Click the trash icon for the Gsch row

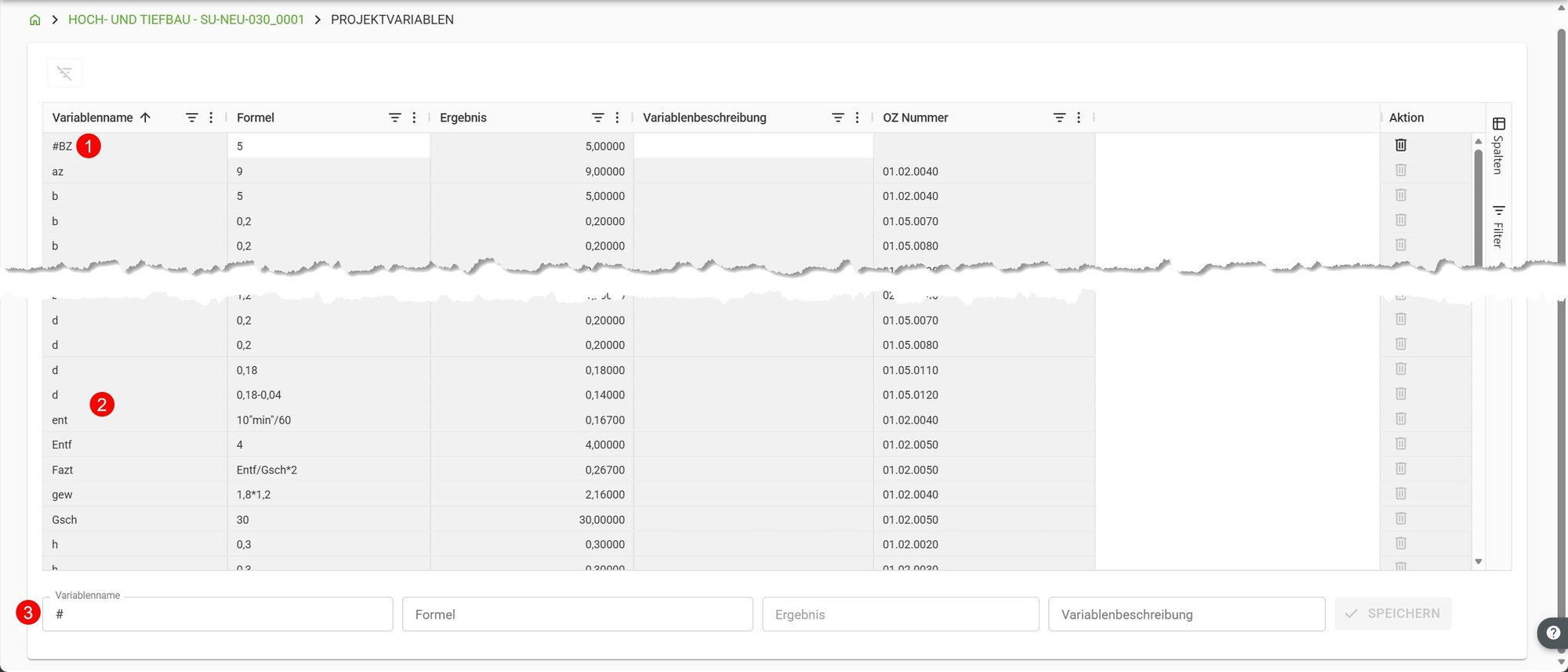point(1401,518)
